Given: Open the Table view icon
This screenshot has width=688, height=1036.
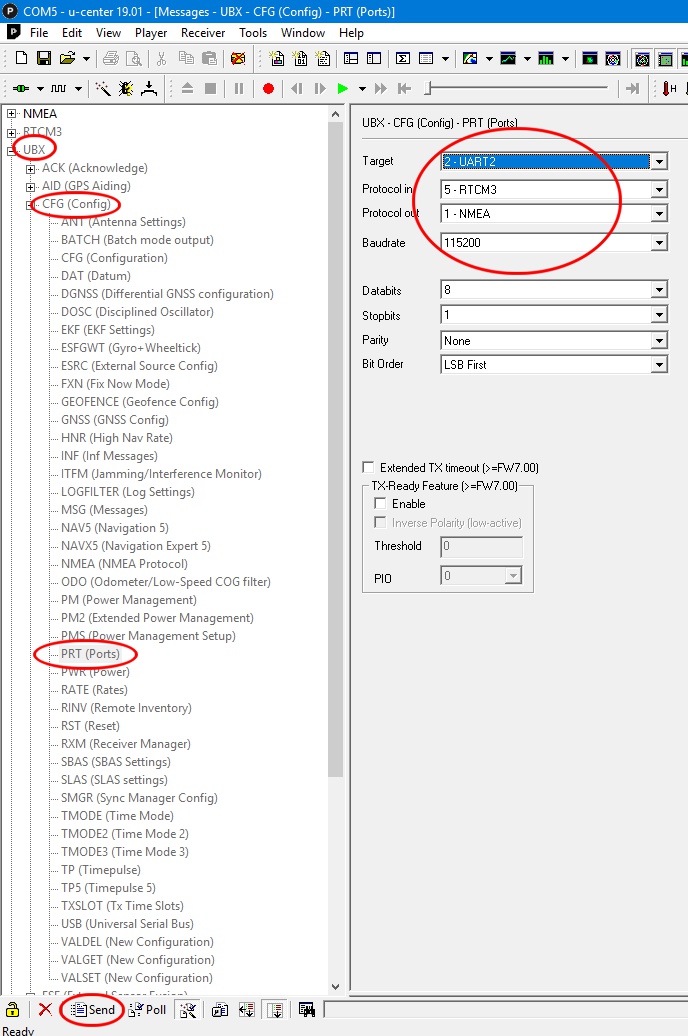Looking at the screenshot, I should click(x=426, y=59).
